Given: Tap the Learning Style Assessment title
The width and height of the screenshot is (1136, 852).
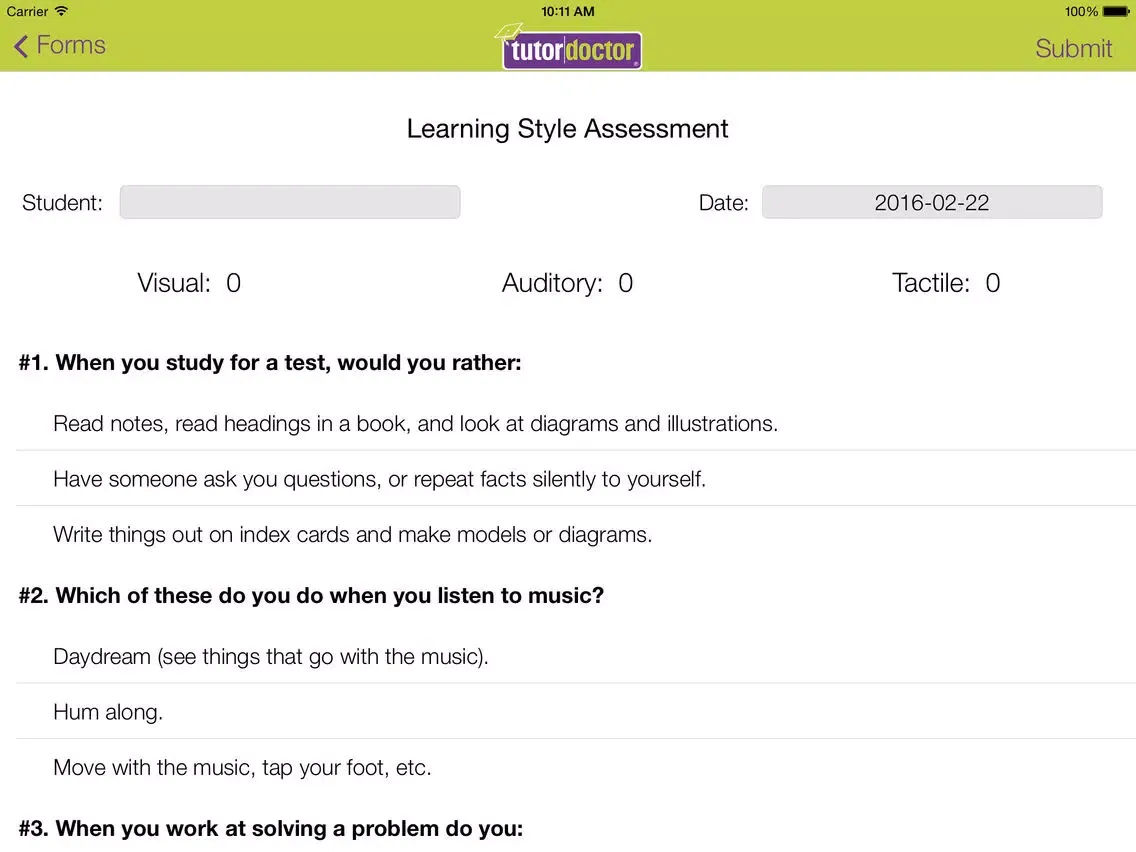Looking at the screenshot, I should coord(567,129).
